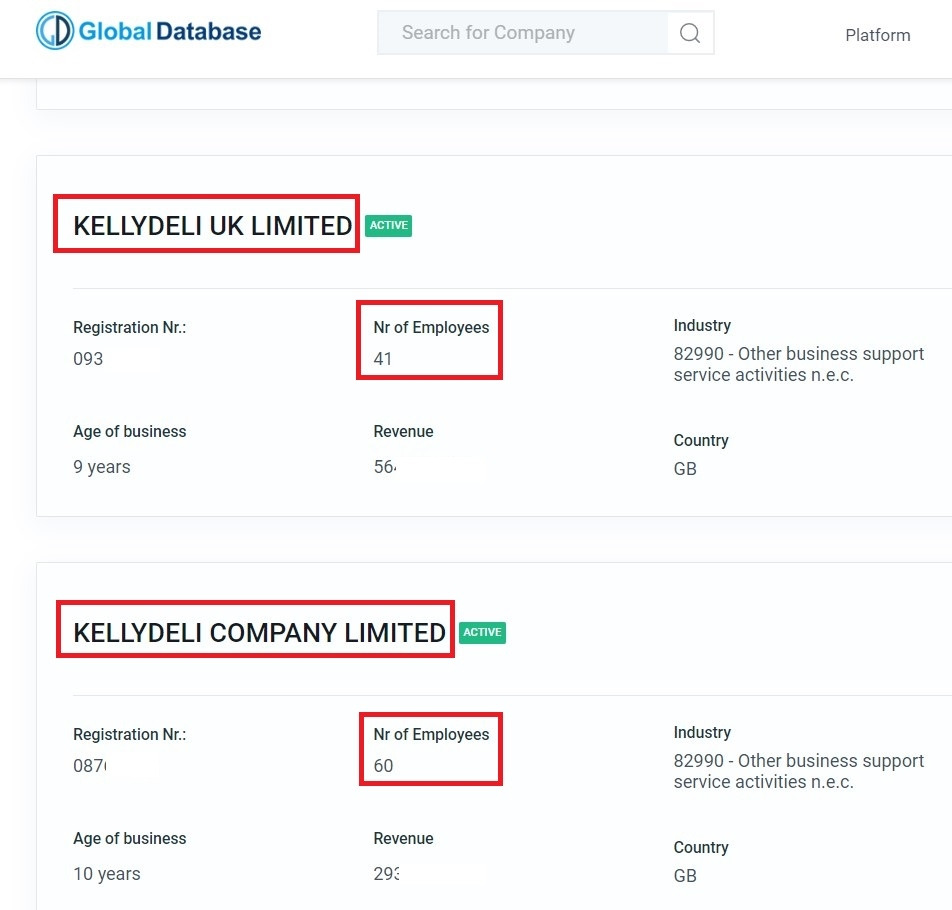Click registration number 093
Viewport: 952px width, 910px height.
click(88, 359)
